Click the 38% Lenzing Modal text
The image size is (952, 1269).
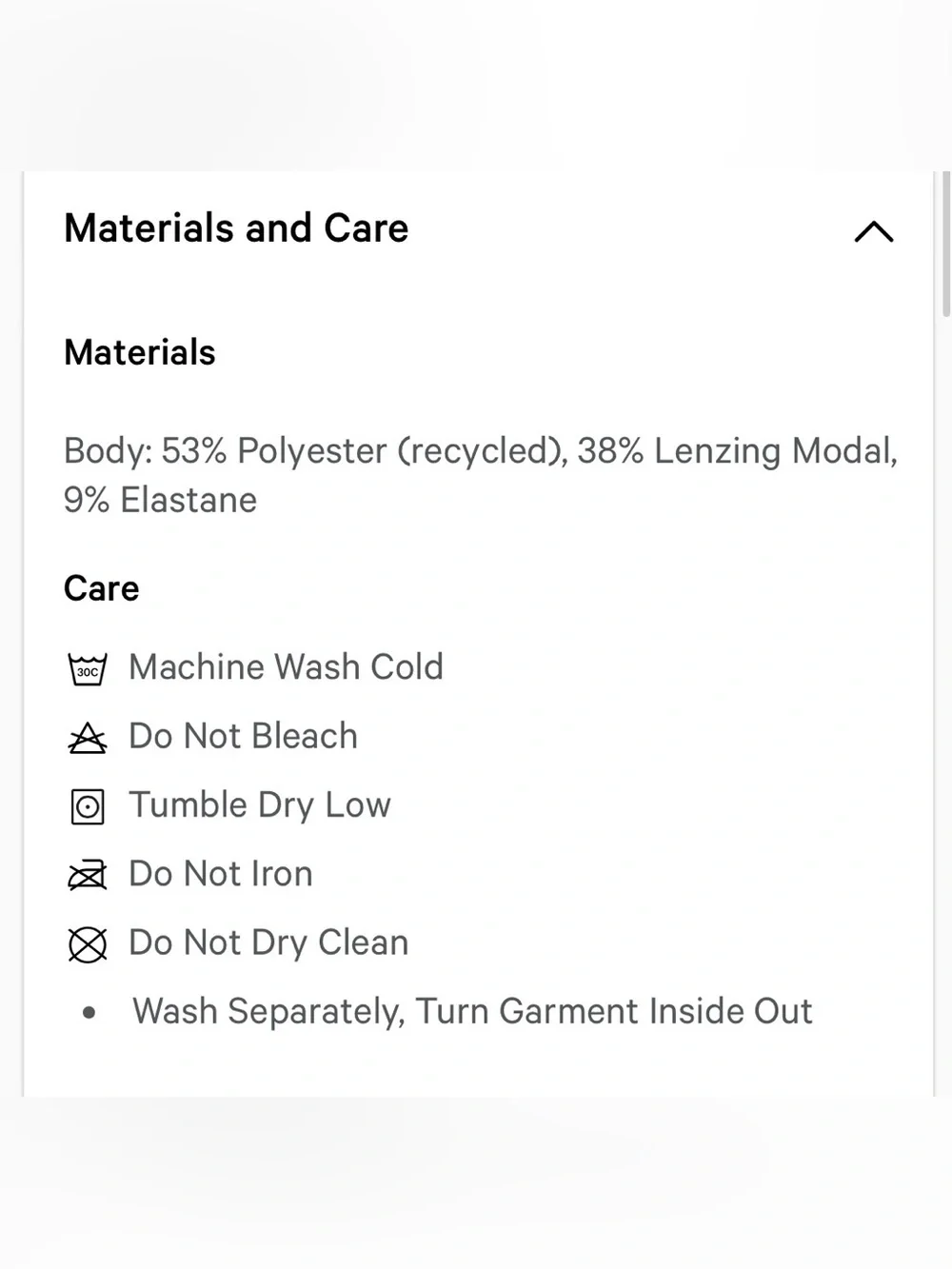coord(737,450)
